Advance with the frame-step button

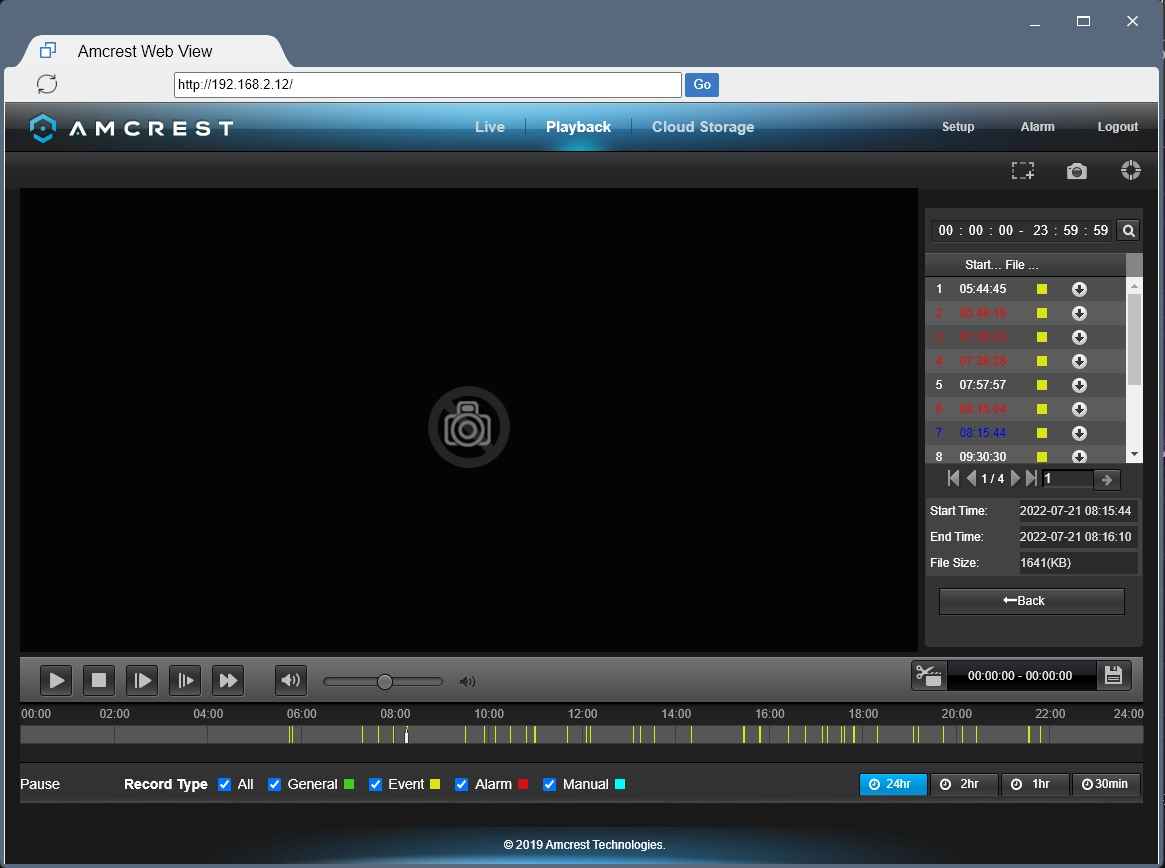(185, 681)
